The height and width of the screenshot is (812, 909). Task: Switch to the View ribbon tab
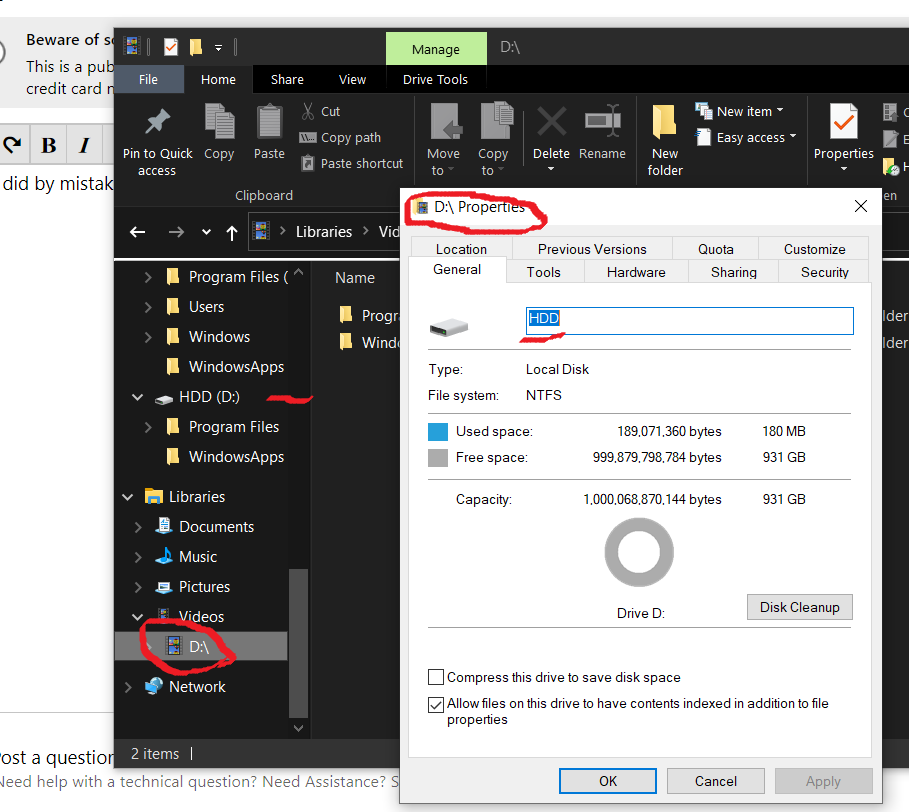point(352,79)
